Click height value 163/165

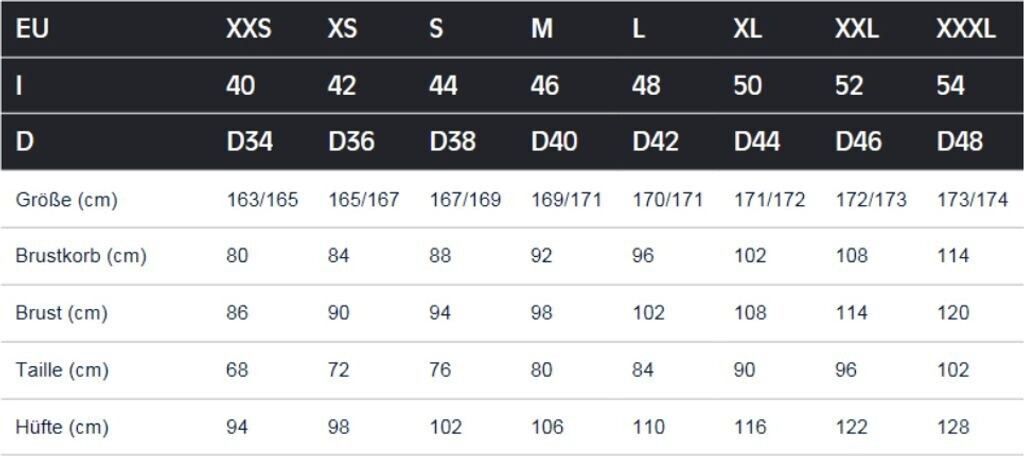(262, 200)
